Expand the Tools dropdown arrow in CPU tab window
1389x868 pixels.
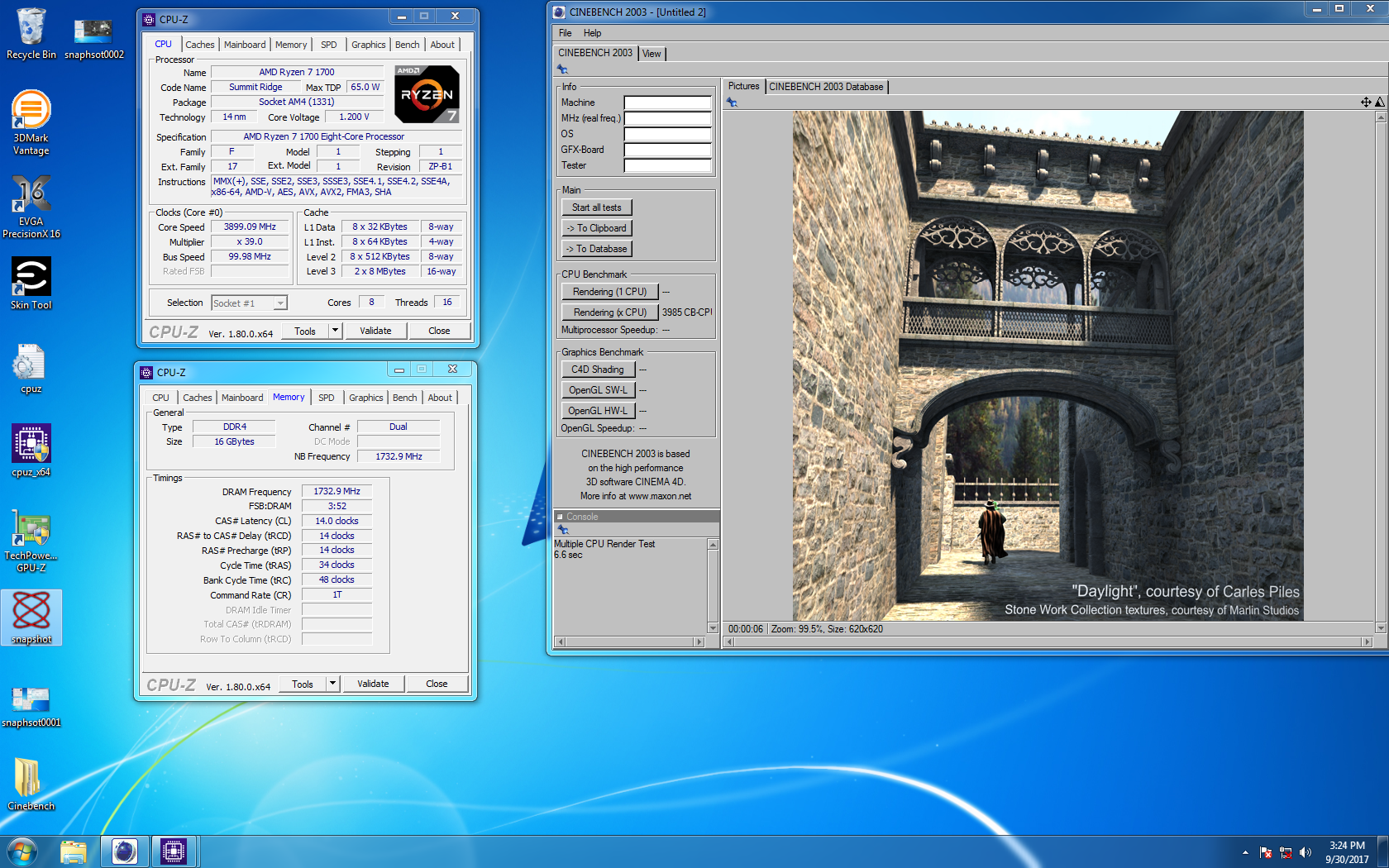pos(335,331)
